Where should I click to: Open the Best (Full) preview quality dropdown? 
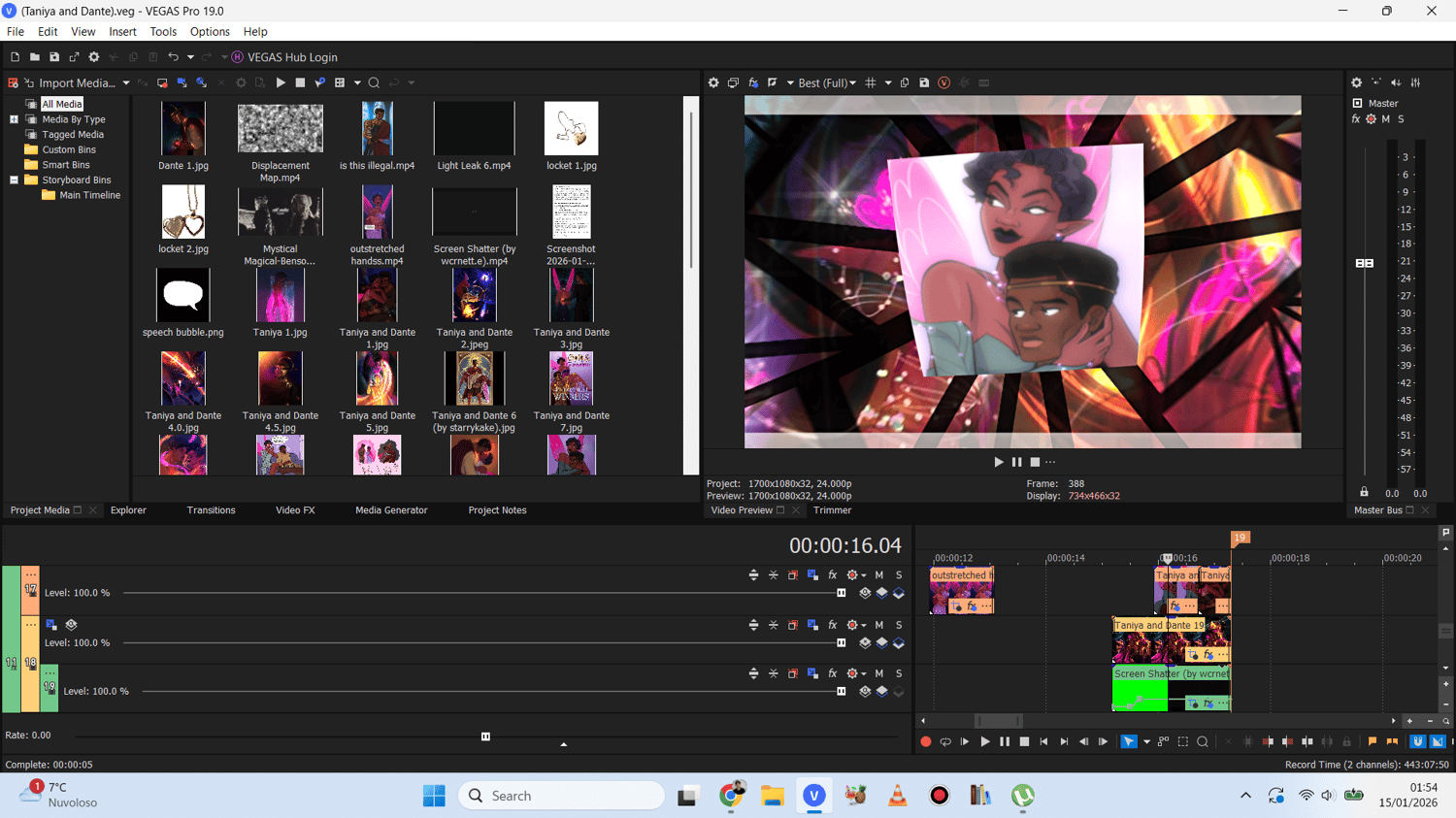tap(827, 83)
